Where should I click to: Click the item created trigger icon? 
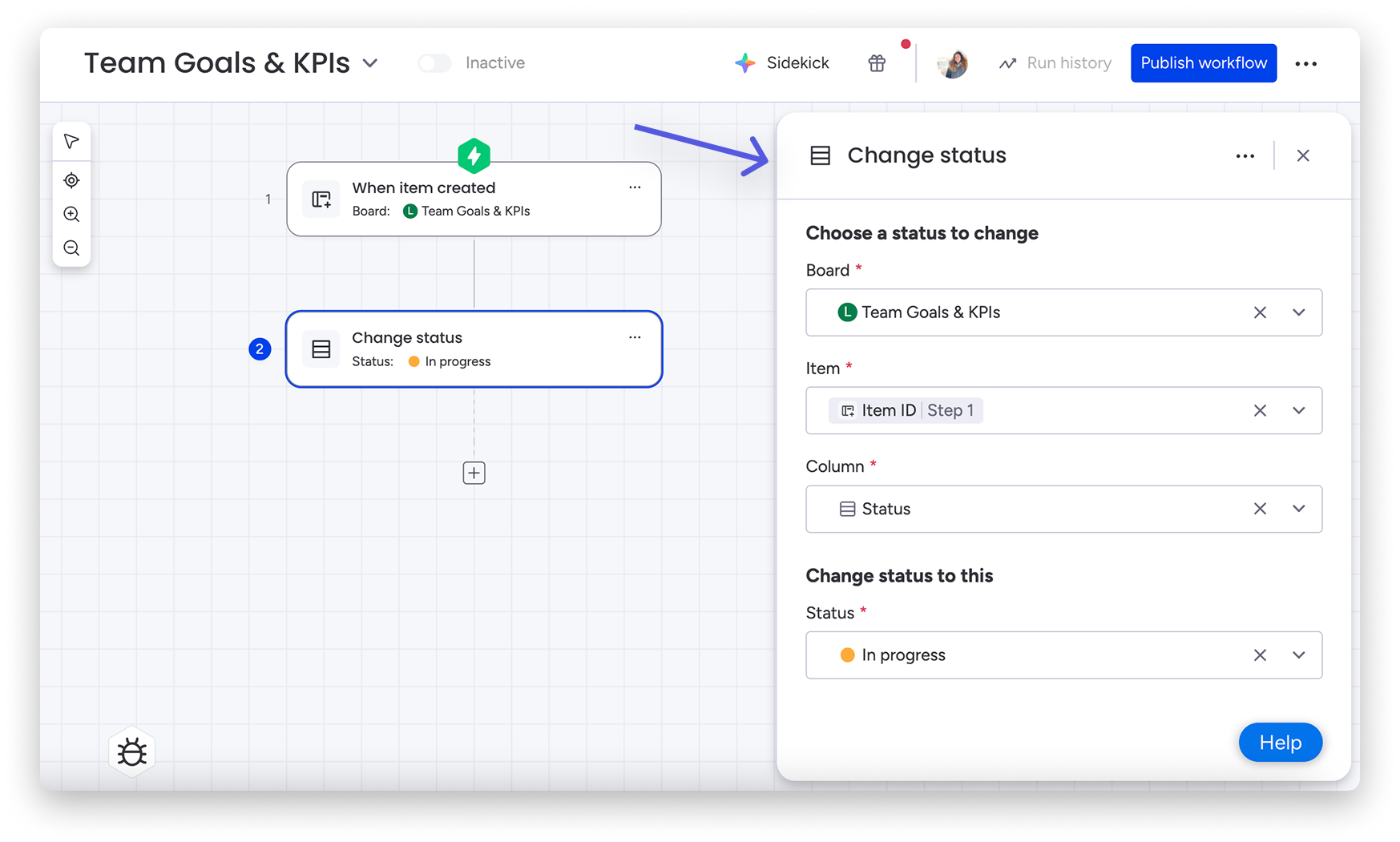click(x=321, y=199)
